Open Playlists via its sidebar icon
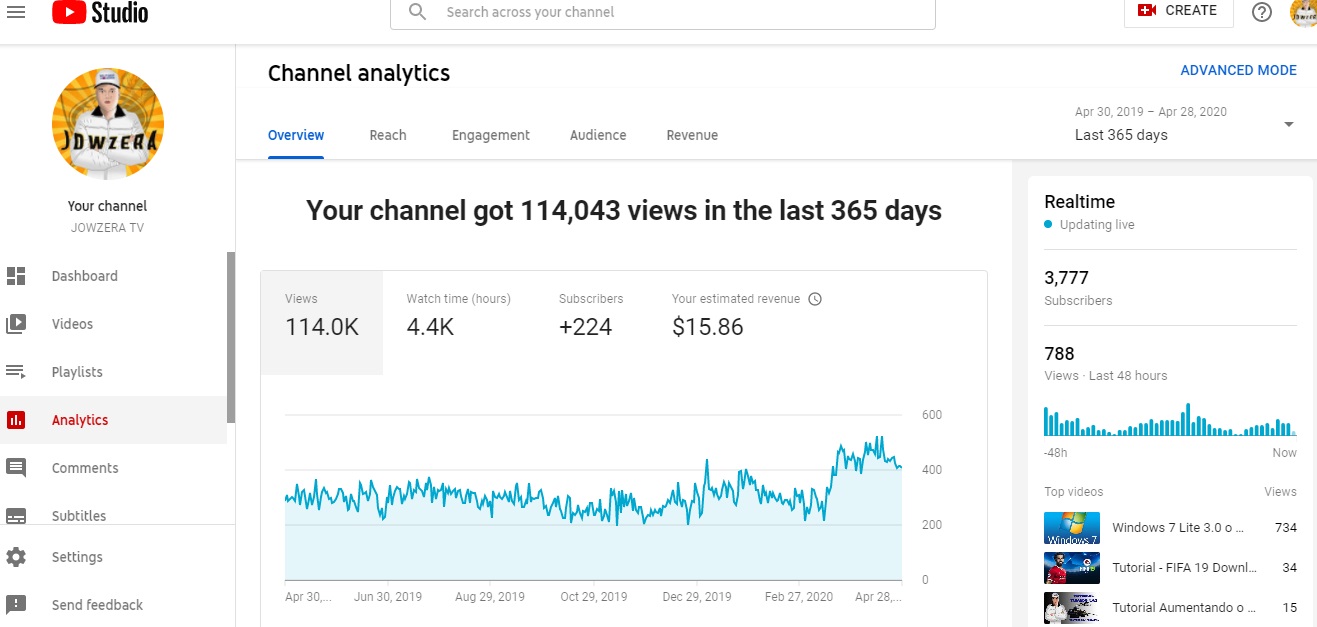This screenshot has height=627, width=1317. click(18, 371)
